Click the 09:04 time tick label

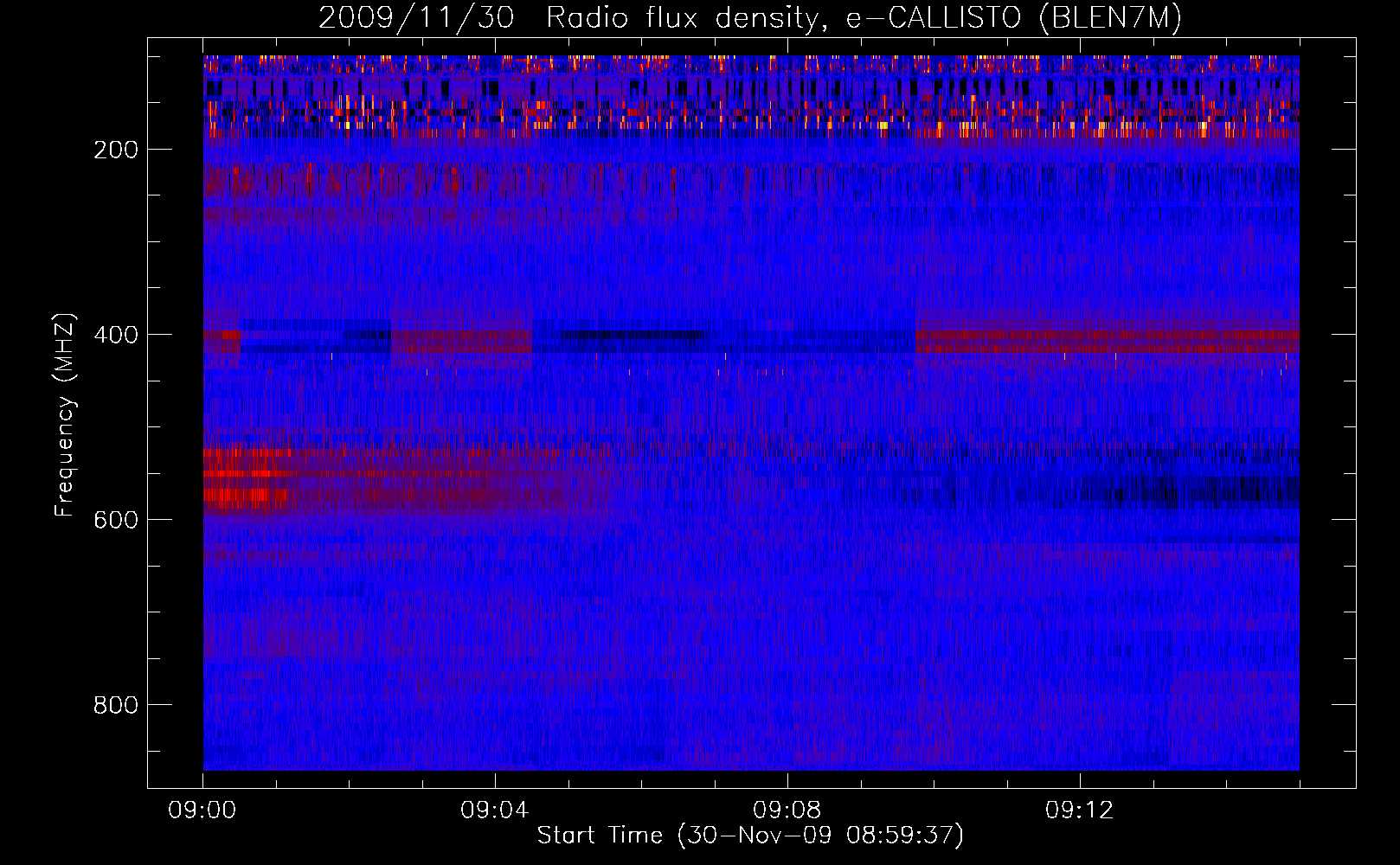[495, 811]
